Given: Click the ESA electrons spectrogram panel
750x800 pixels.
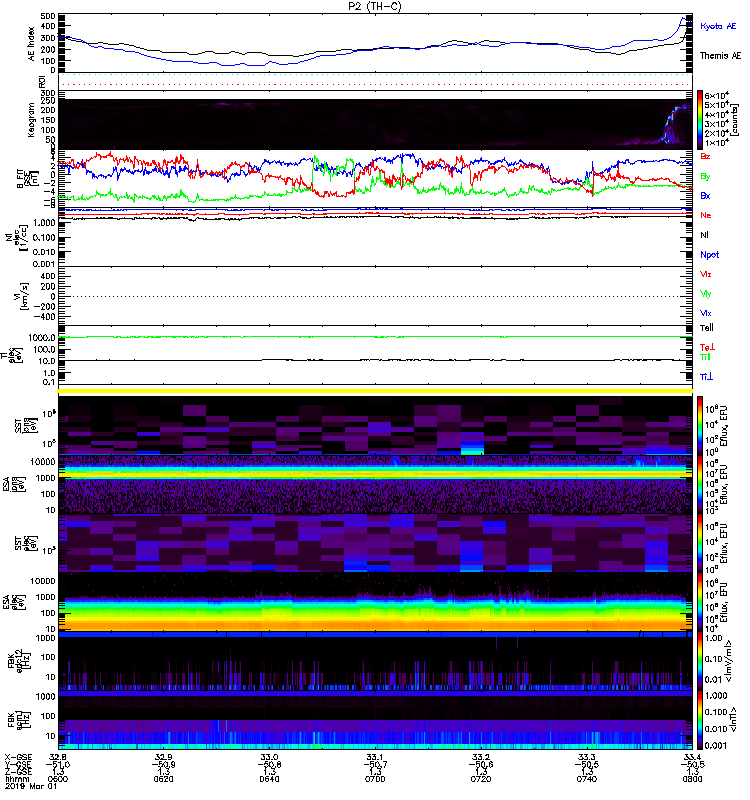Looking at the screenshot, I should click(376, 602).
